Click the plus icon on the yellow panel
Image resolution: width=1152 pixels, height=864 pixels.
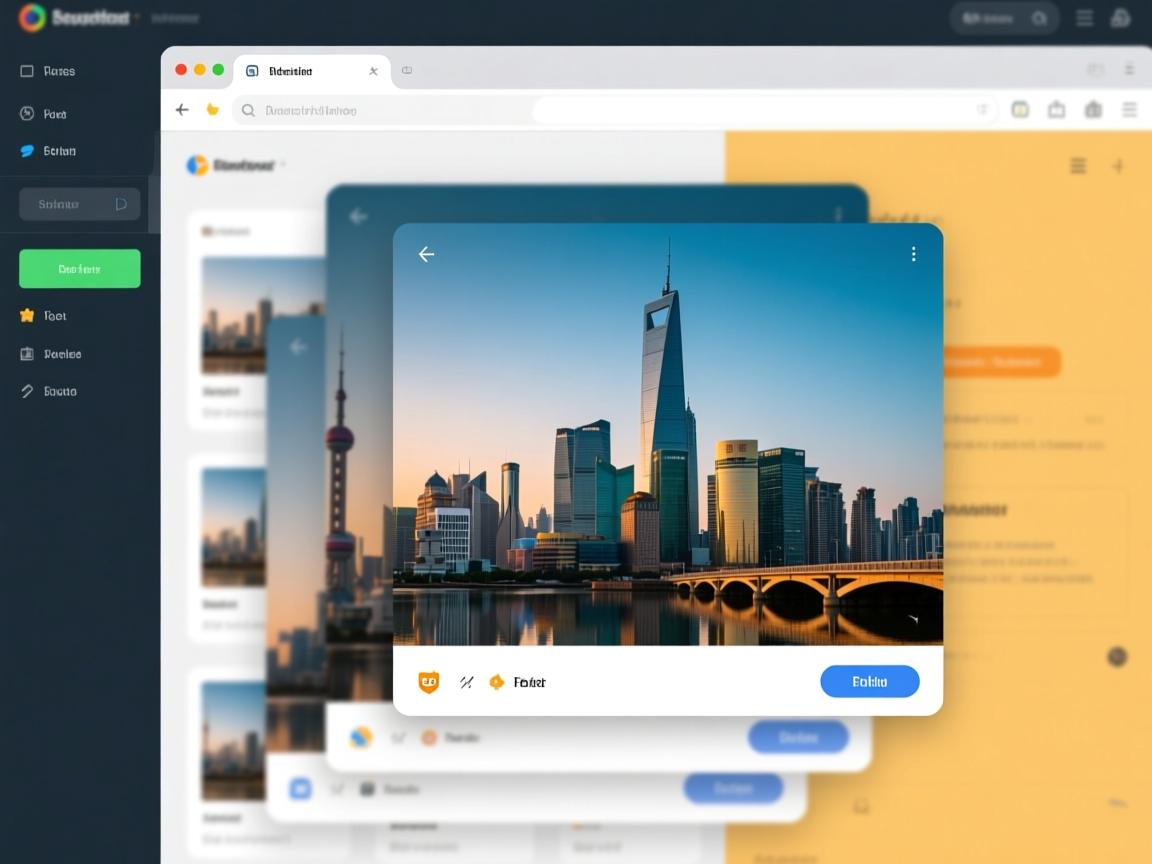(1118, 166)
